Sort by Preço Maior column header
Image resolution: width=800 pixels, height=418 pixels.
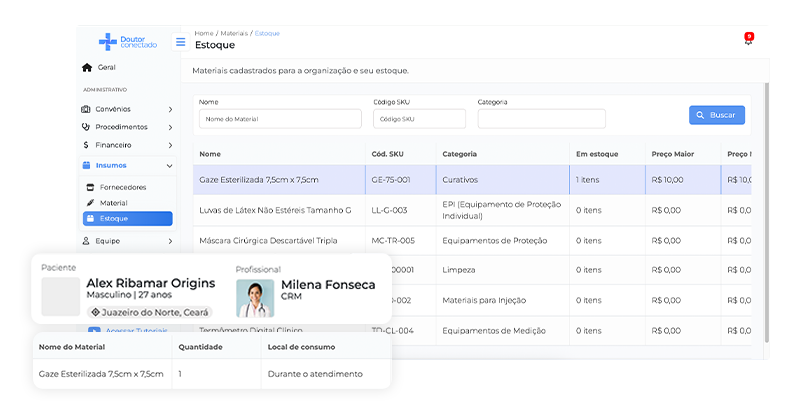coord(673,154)
